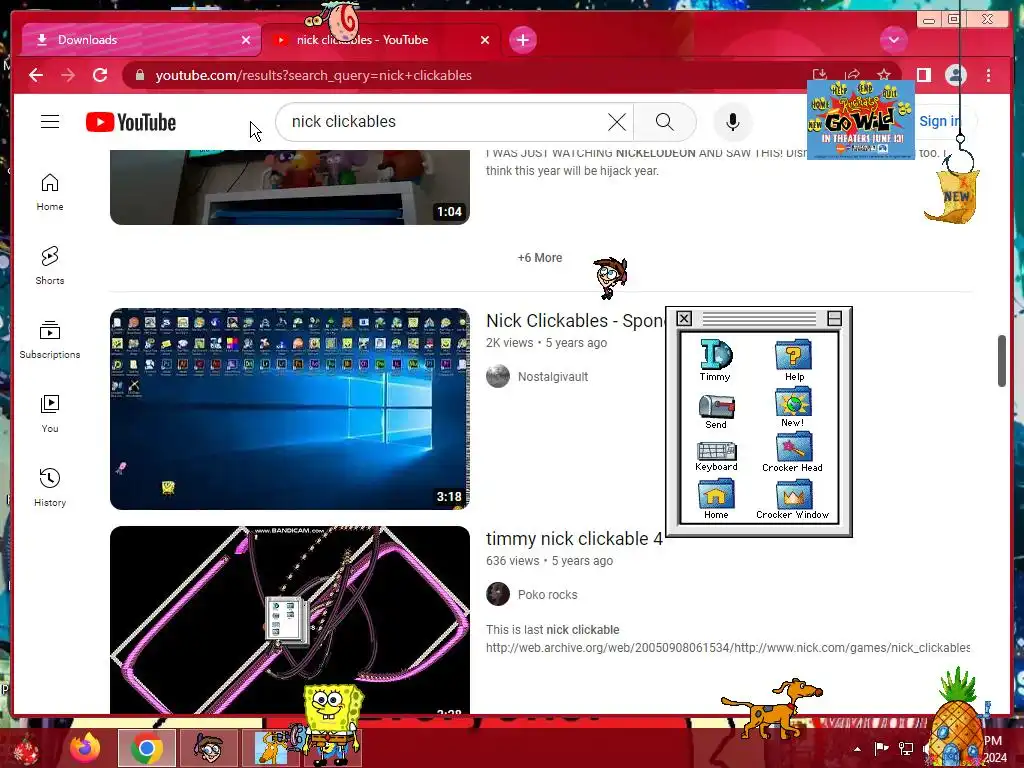Screen dimensions: 1024x768
Task: Open Nostalgivault channel avatar
Action: click(x=498, y=376)
